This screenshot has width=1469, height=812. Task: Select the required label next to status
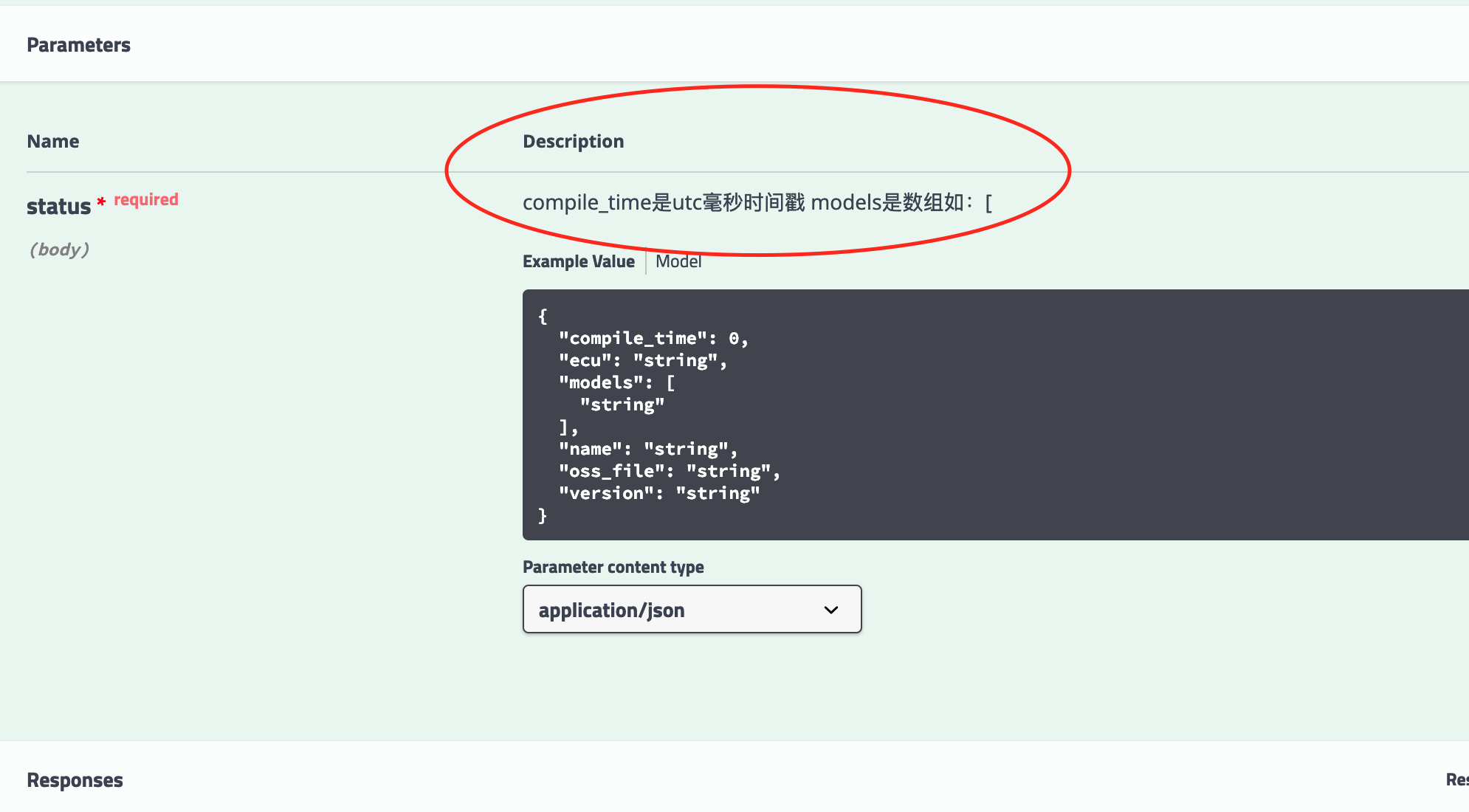(145, 199)
